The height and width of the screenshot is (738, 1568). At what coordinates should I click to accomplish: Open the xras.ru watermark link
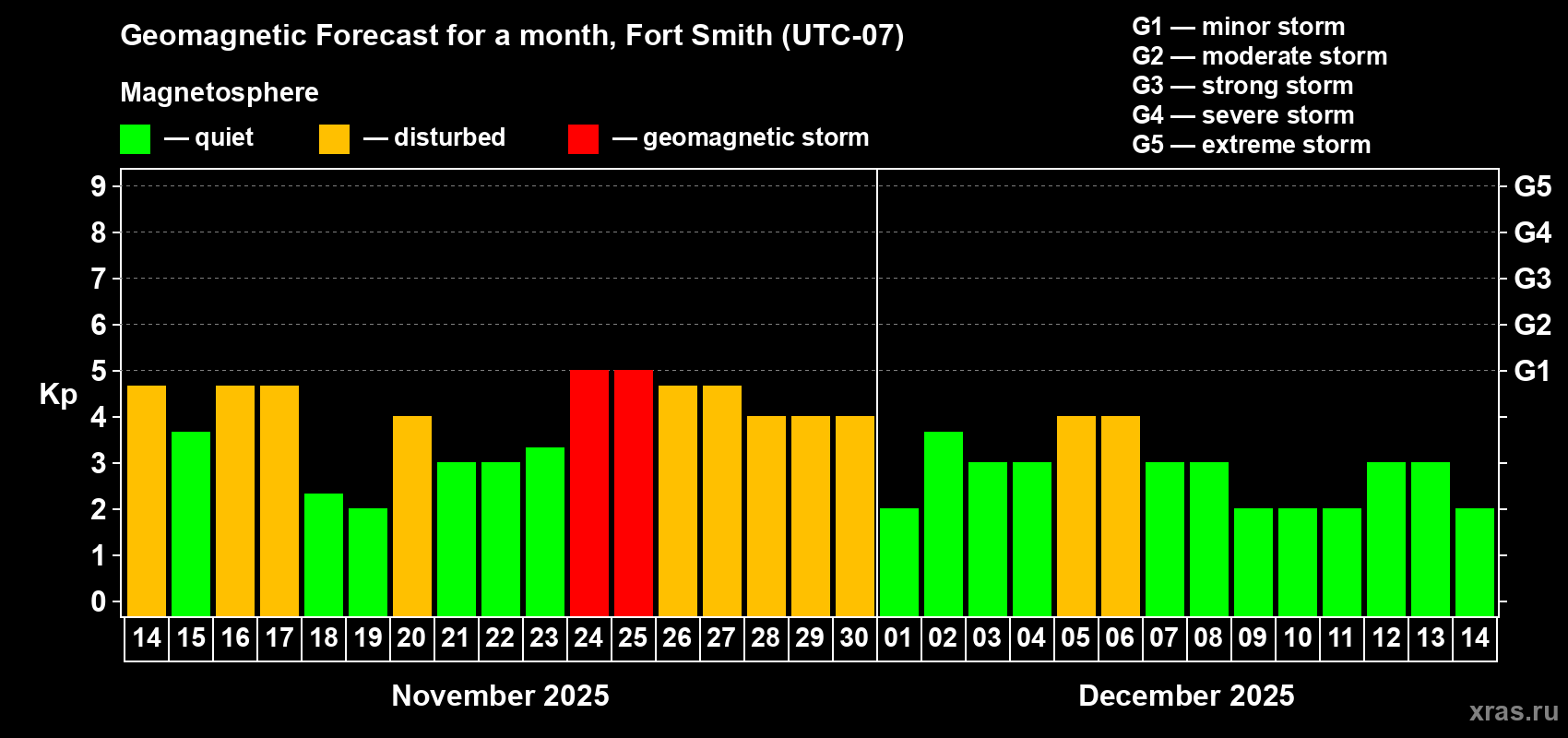(x=1514, y=711)
